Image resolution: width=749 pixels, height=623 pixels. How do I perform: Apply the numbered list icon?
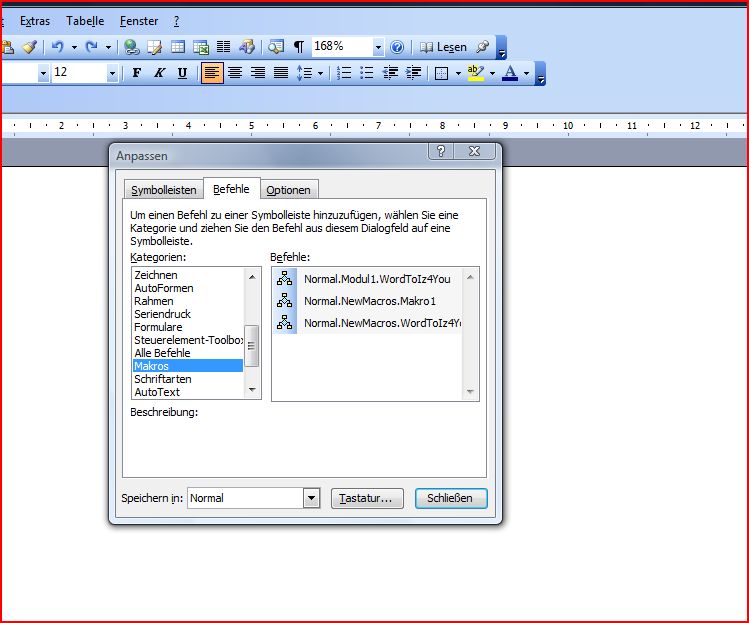click(x=344, y=73)
